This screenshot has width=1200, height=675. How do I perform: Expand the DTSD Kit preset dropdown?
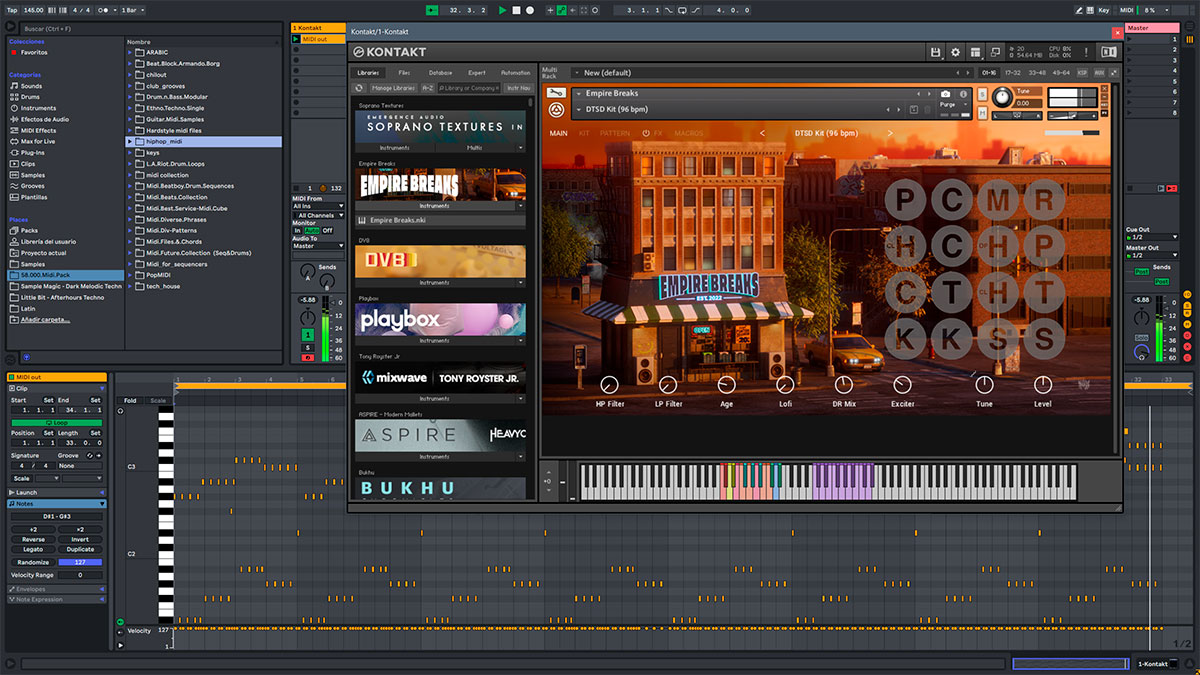(x=579, y=109)
